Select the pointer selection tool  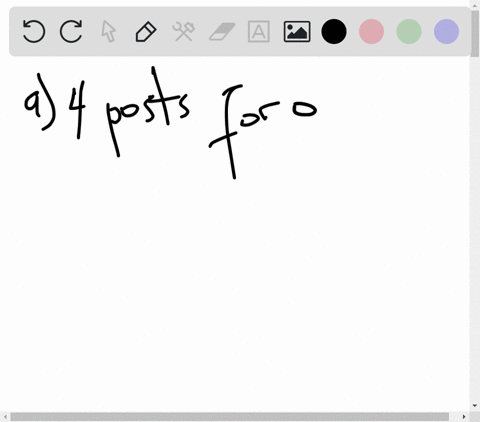109,31
